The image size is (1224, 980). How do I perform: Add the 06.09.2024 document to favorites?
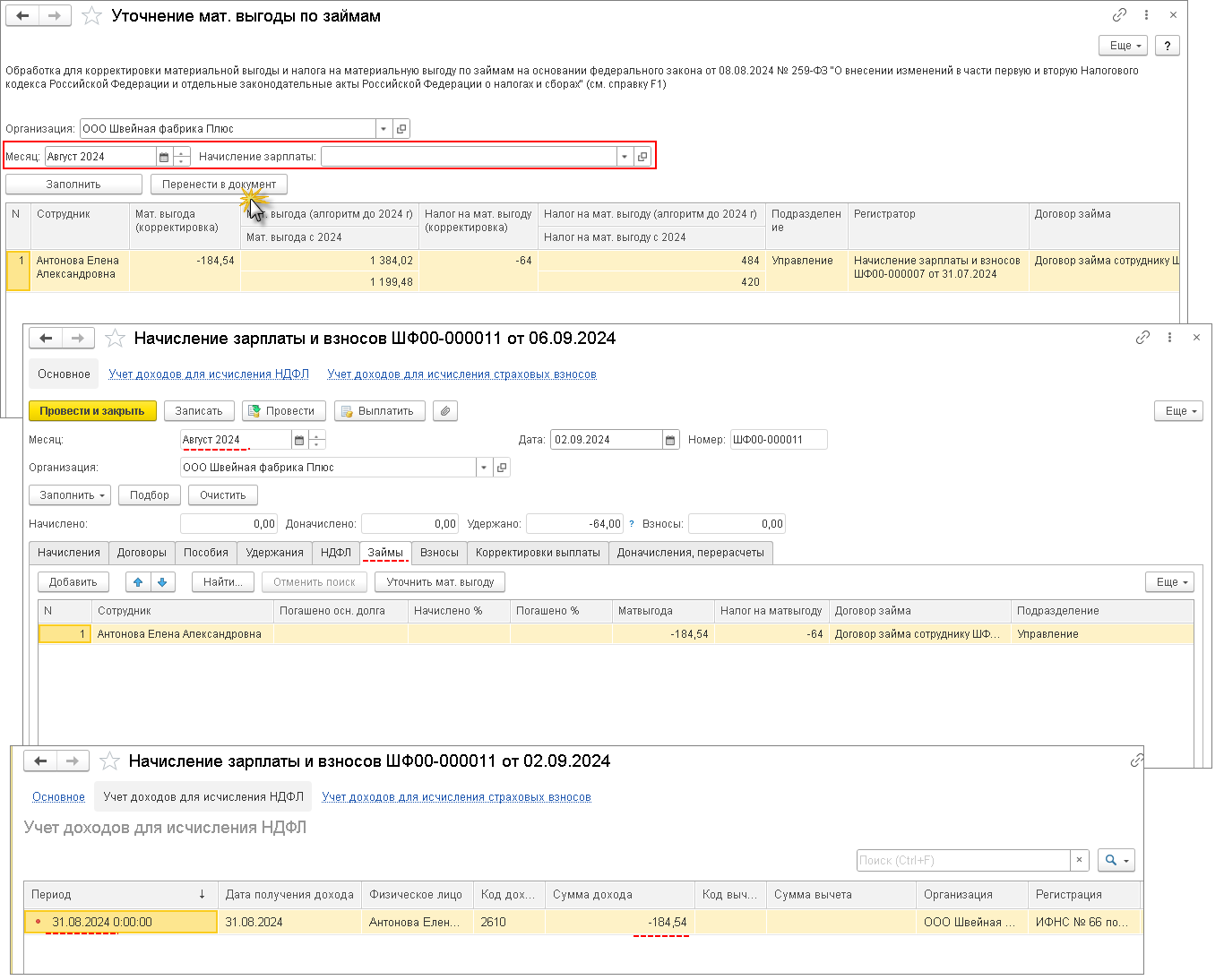[115, 339]
